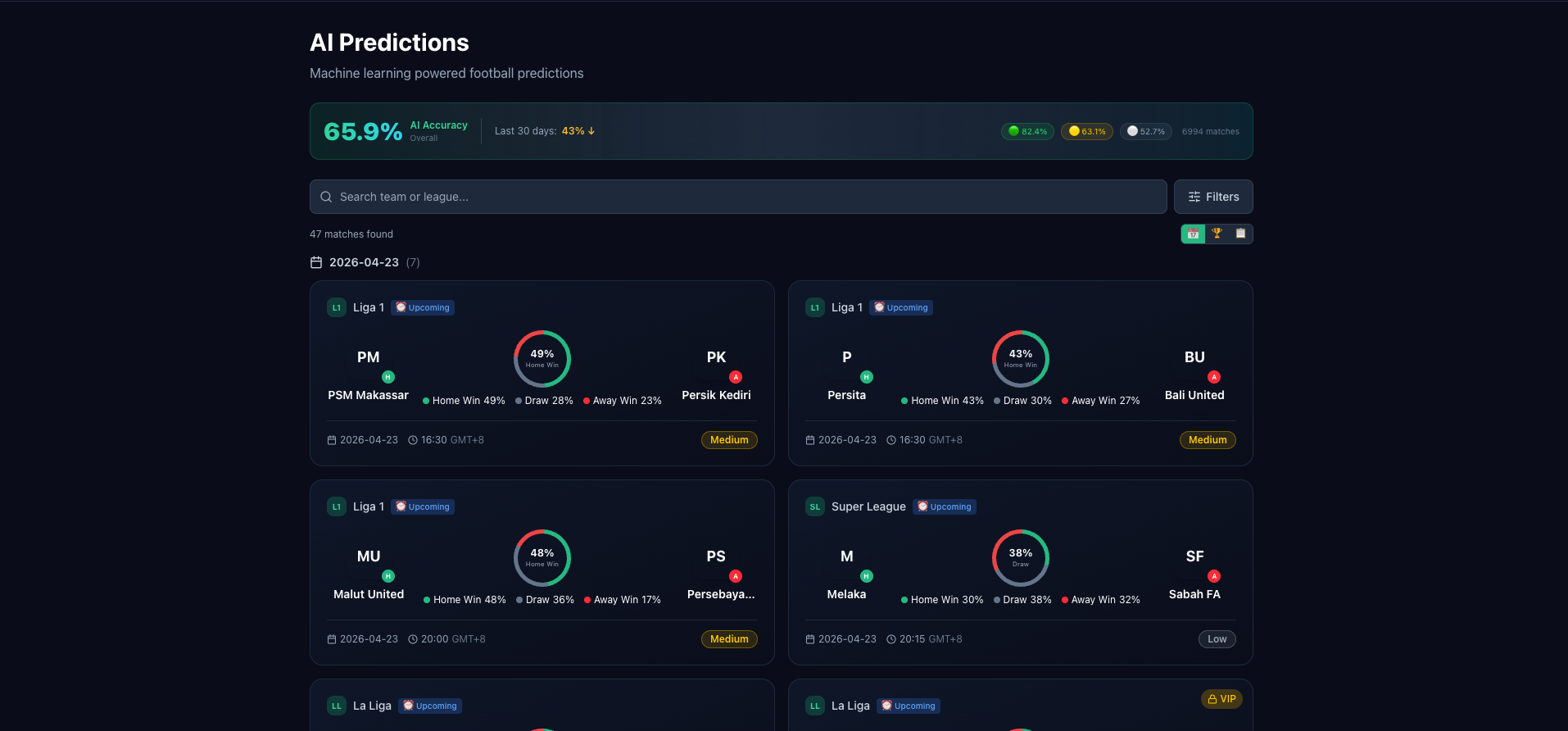Click Upcoming tag on the VIP La Liga card

[x=909, y=706]
